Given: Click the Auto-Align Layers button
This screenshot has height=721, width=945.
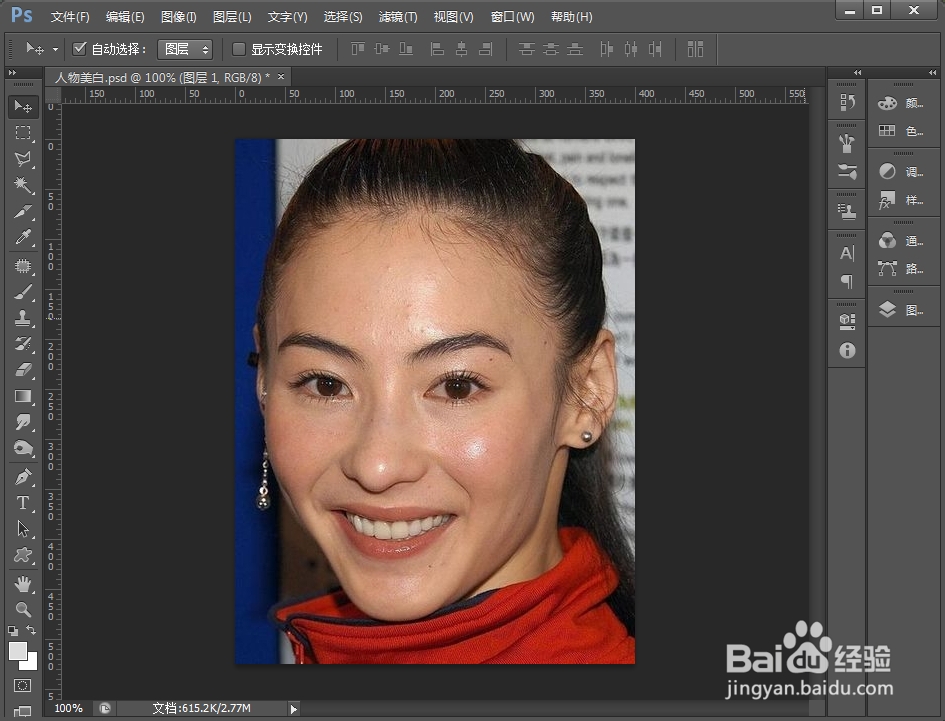Looking at the screenshot, I should tap(695, 49).
